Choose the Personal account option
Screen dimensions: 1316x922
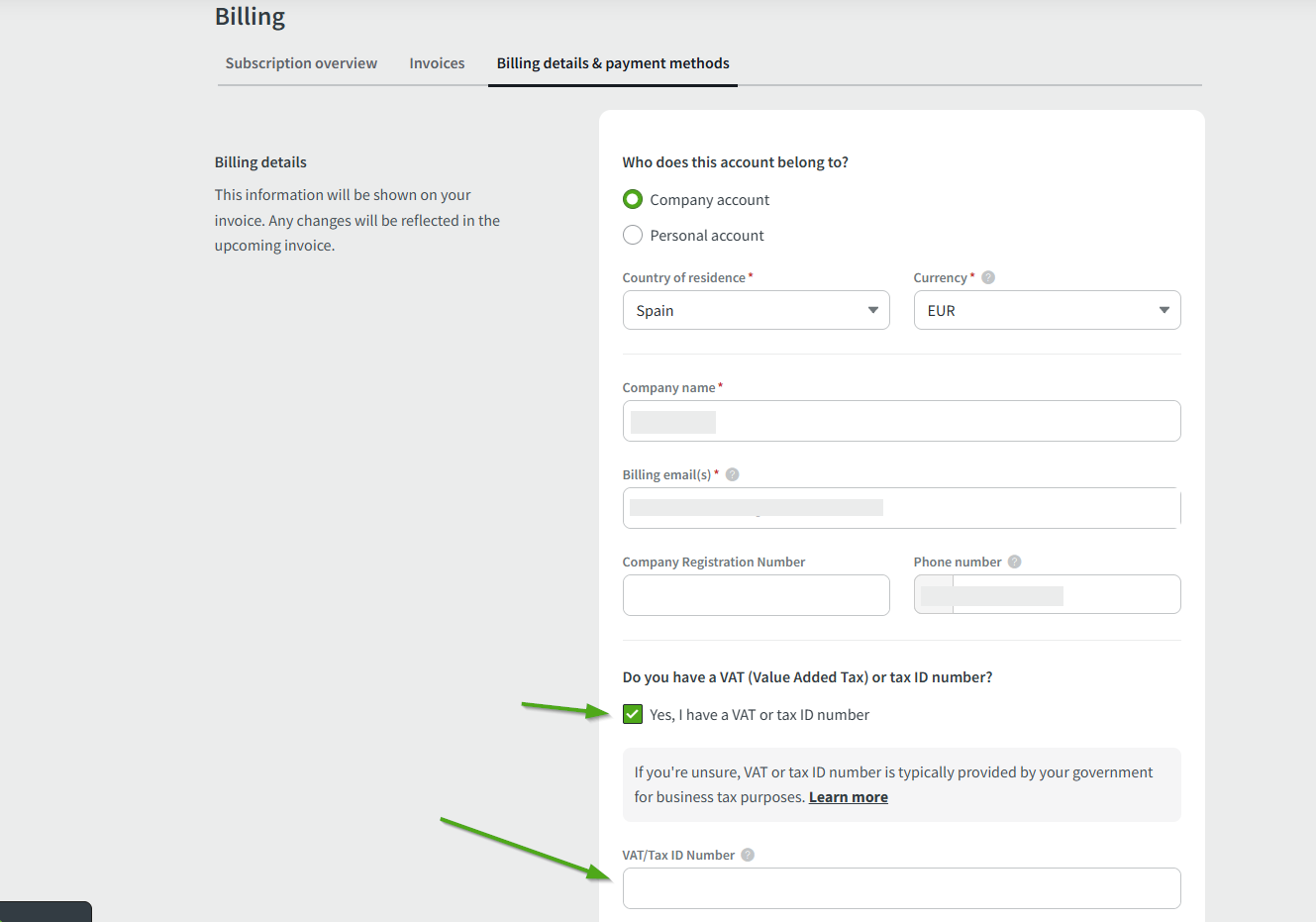tap(633, 236)
